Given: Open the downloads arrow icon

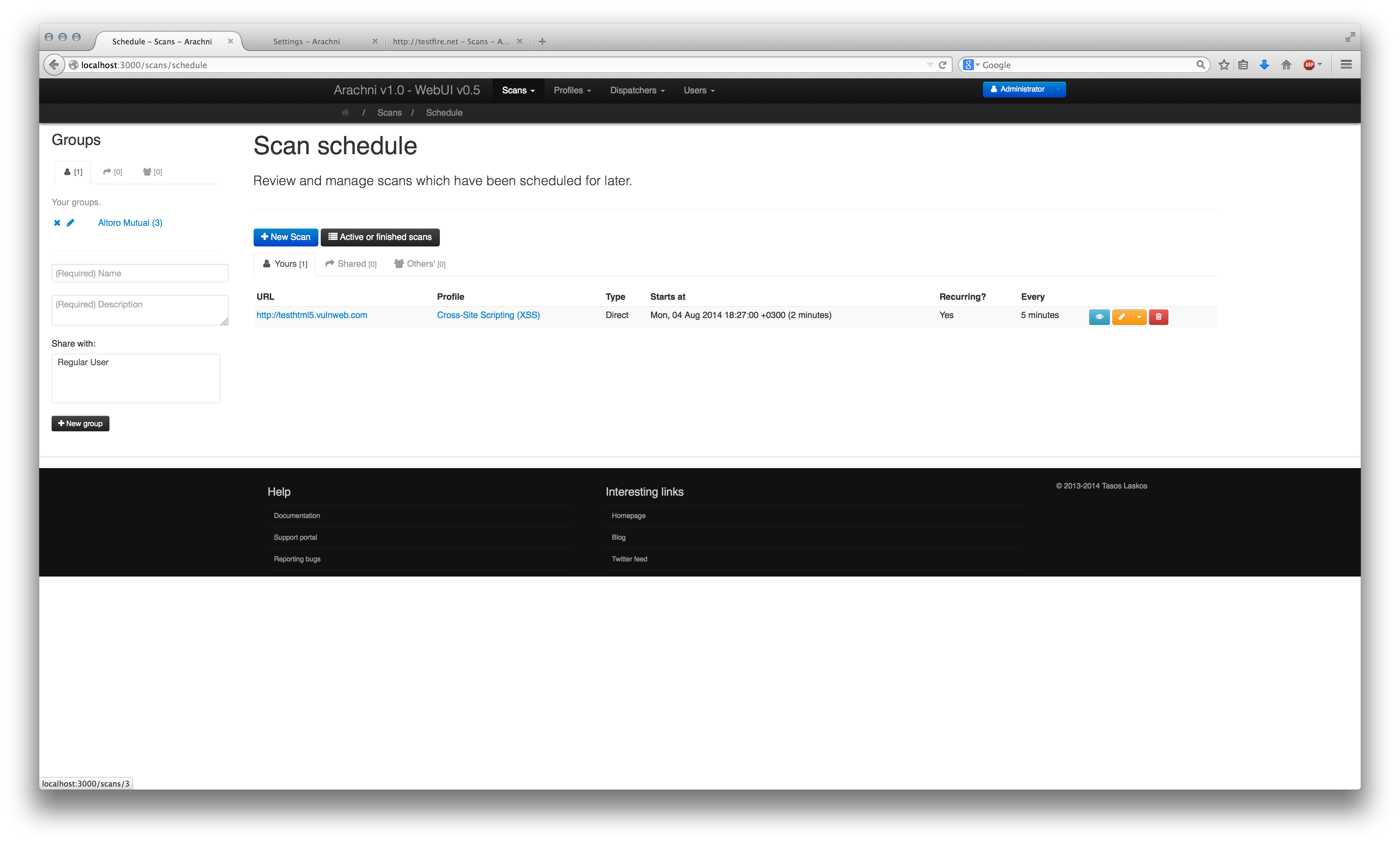Looking at the screenshot, I should pos(1264,65).
